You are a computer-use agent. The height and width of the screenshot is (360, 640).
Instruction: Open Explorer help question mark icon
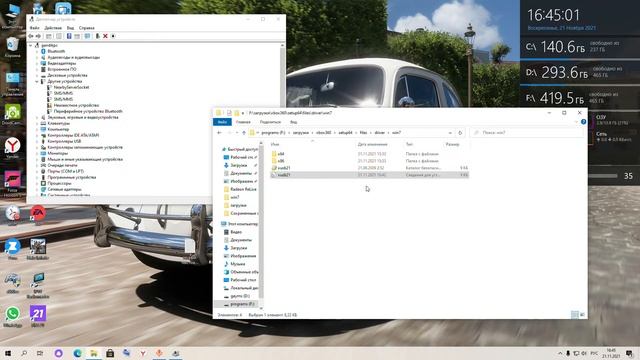[x=583, y=122]
